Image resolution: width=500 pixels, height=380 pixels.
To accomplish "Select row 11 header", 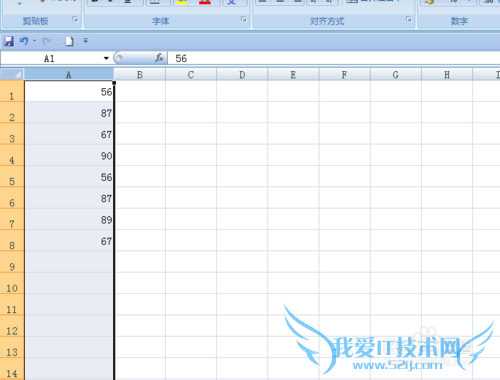I will click(x=12, y=304).
